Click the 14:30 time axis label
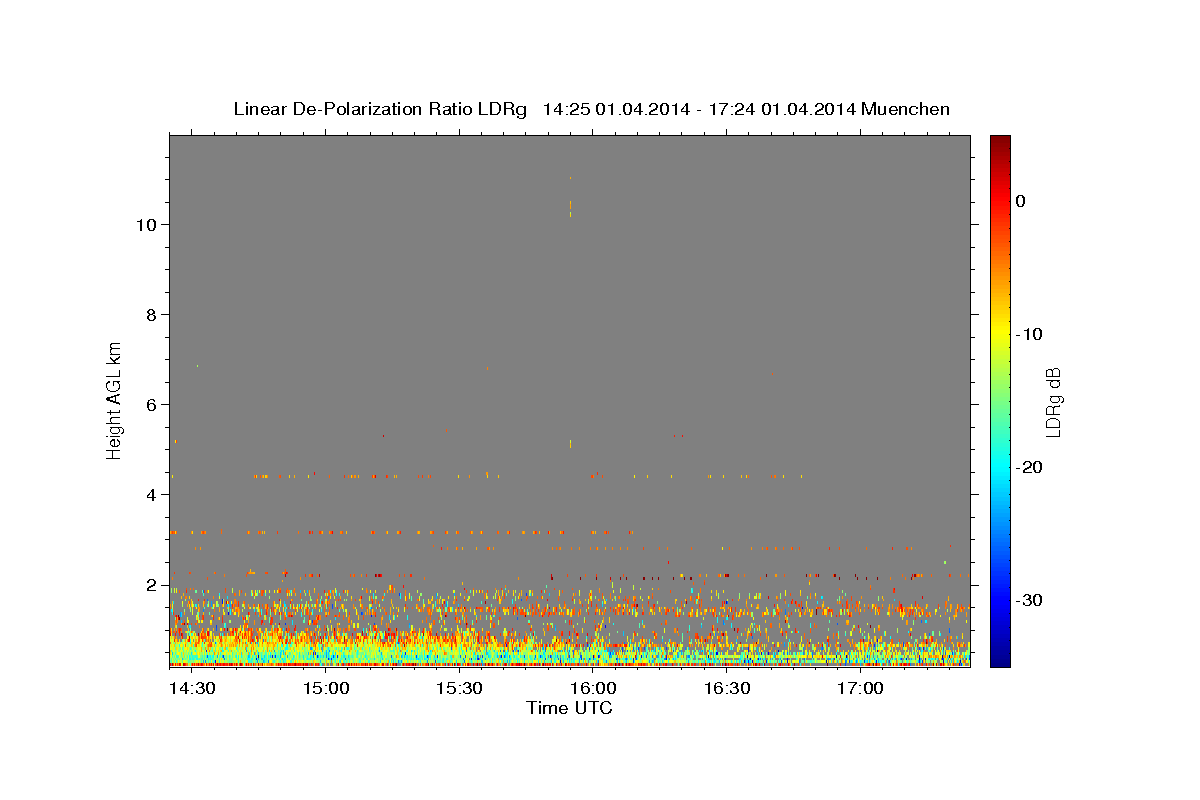This screenshot has width=1200, height=800. tap(192, 689)
